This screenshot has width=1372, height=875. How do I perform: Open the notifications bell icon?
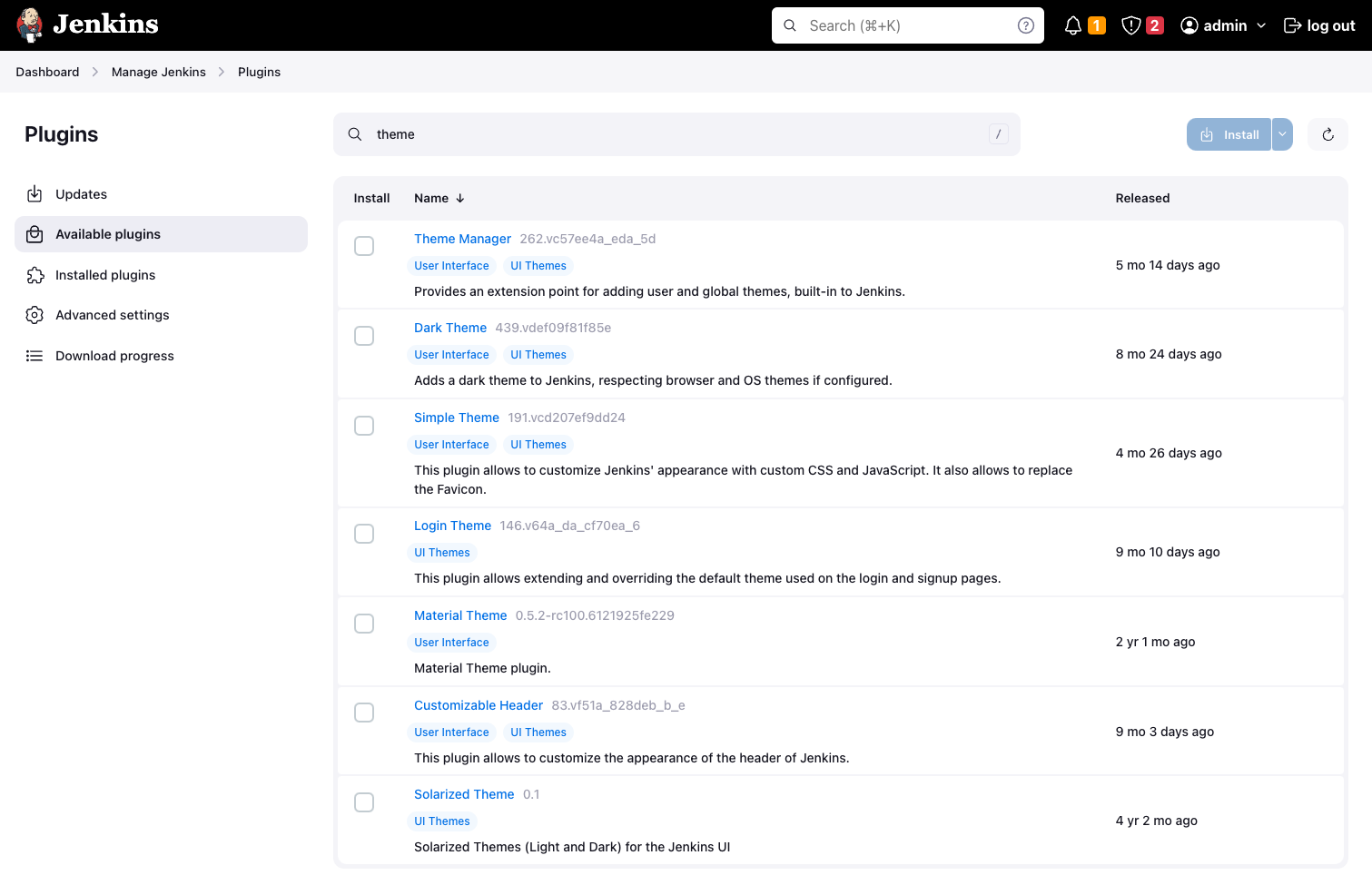coord(1073,25)
